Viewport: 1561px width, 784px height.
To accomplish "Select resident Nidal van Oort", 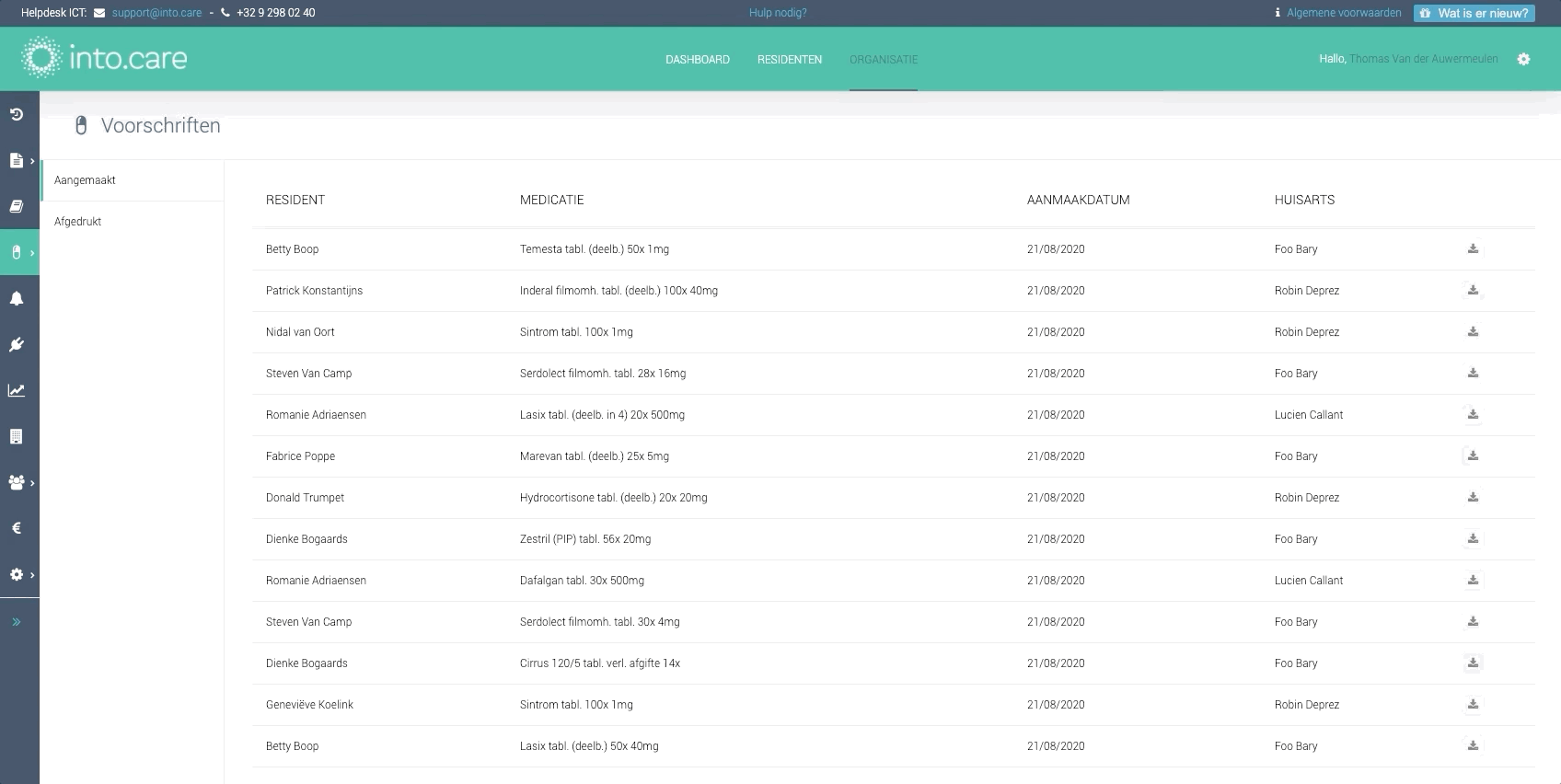I will (x=300, y=332).
